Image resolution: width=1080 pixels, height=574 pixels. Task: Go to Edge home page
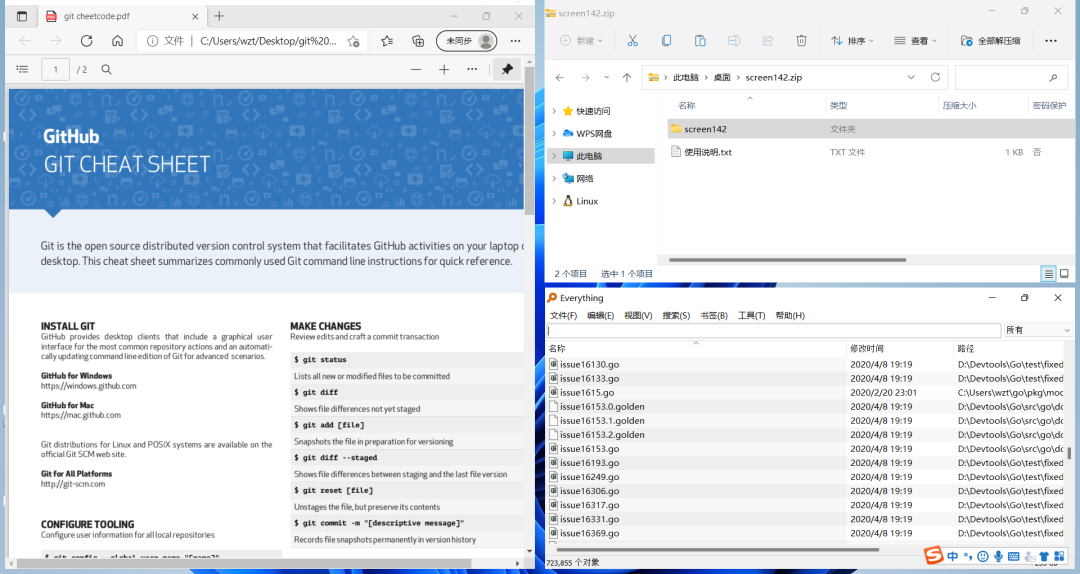point(118,41)
